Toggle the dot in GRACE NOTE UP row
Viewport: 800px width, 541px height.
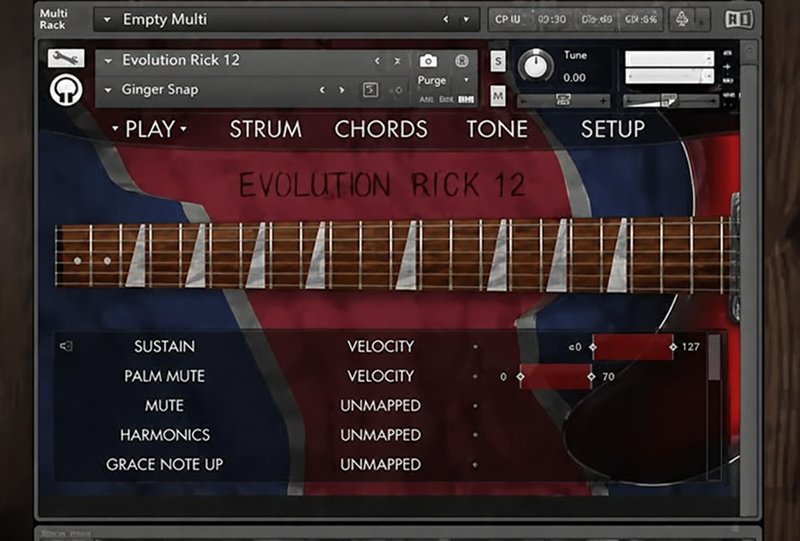click(x=475, y=464)
